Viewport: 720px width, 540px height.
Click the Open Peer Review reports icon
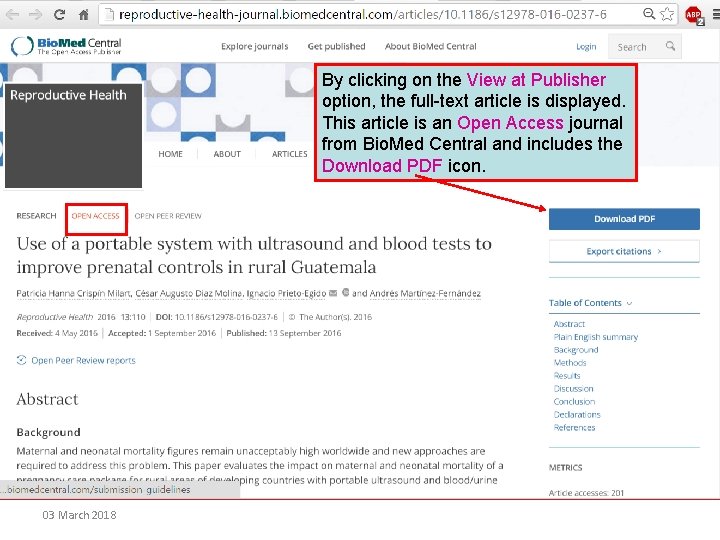click(x=21, y=360)
